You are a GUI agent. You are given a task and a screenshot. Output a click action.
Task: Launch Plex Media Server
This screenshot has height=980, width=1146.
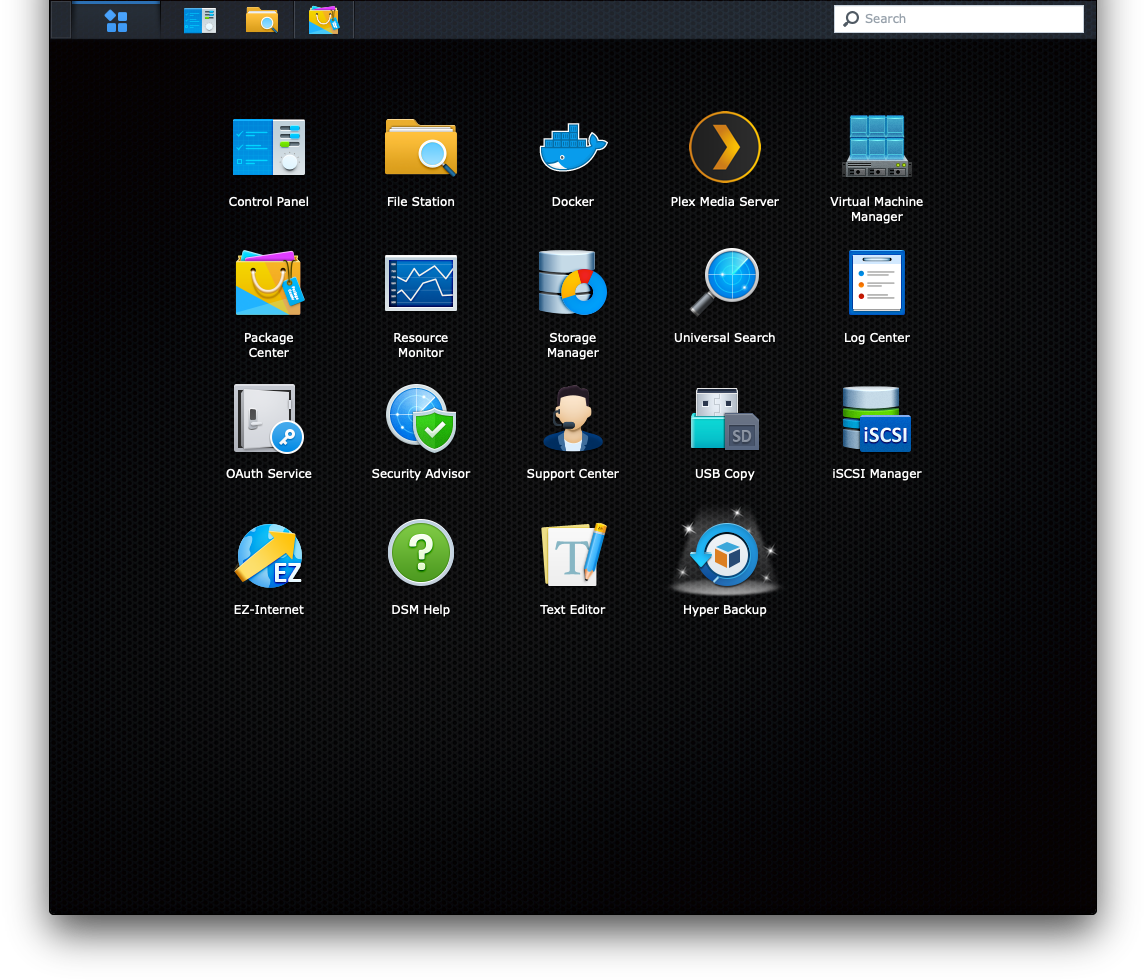pos(724,148)
